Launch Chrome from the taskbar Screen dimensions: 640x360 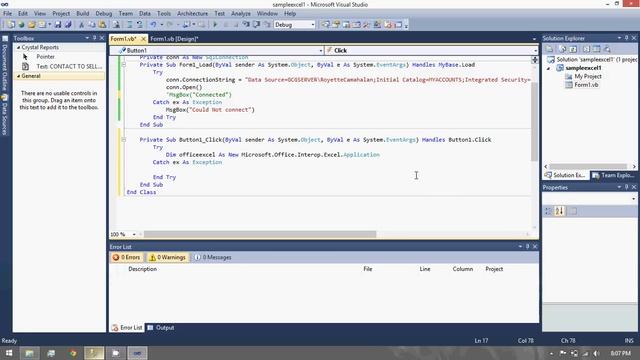click(73, 353)
